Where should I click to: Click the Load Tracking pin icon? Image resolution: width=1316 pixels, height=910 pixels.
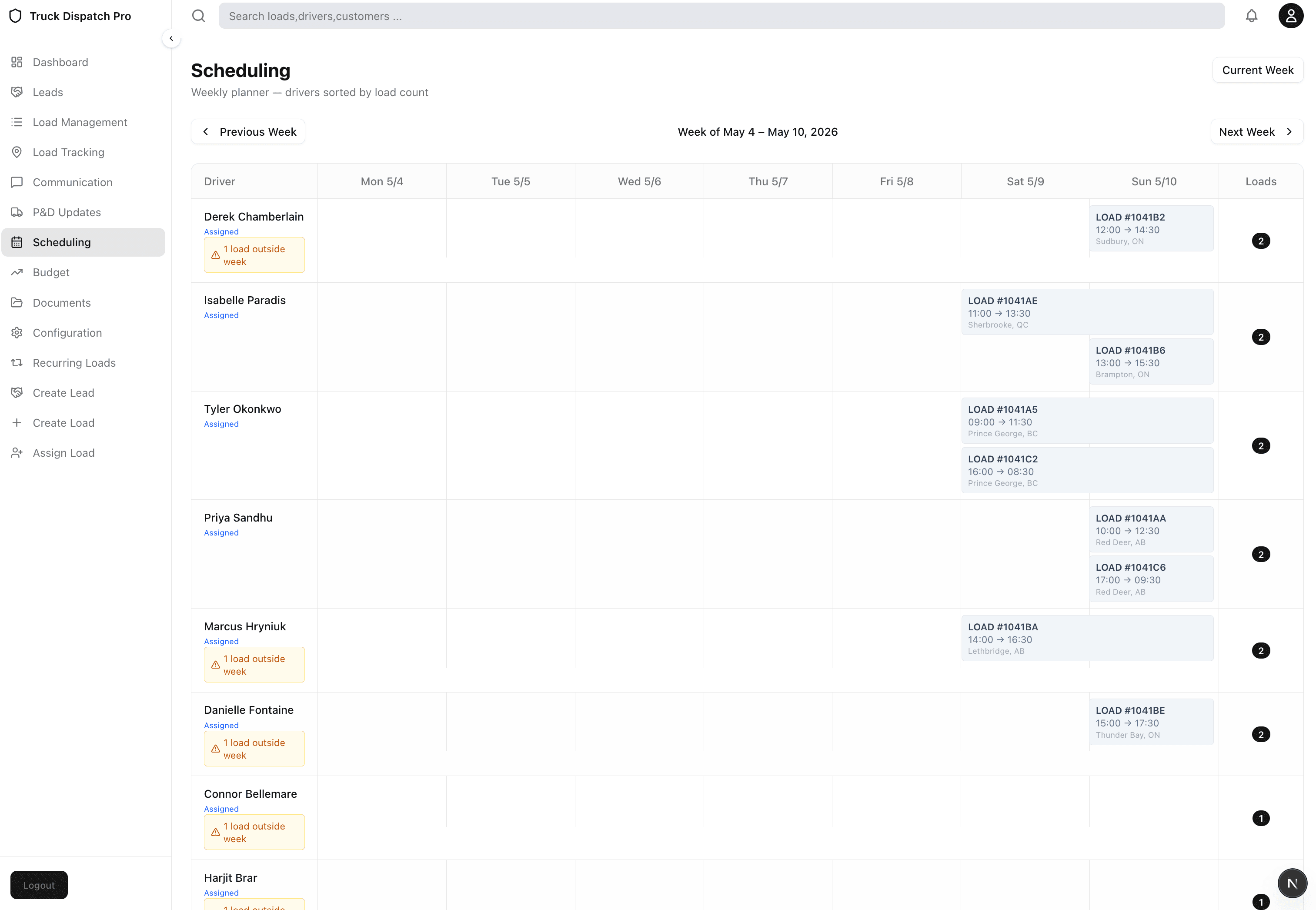pos(17,152)
